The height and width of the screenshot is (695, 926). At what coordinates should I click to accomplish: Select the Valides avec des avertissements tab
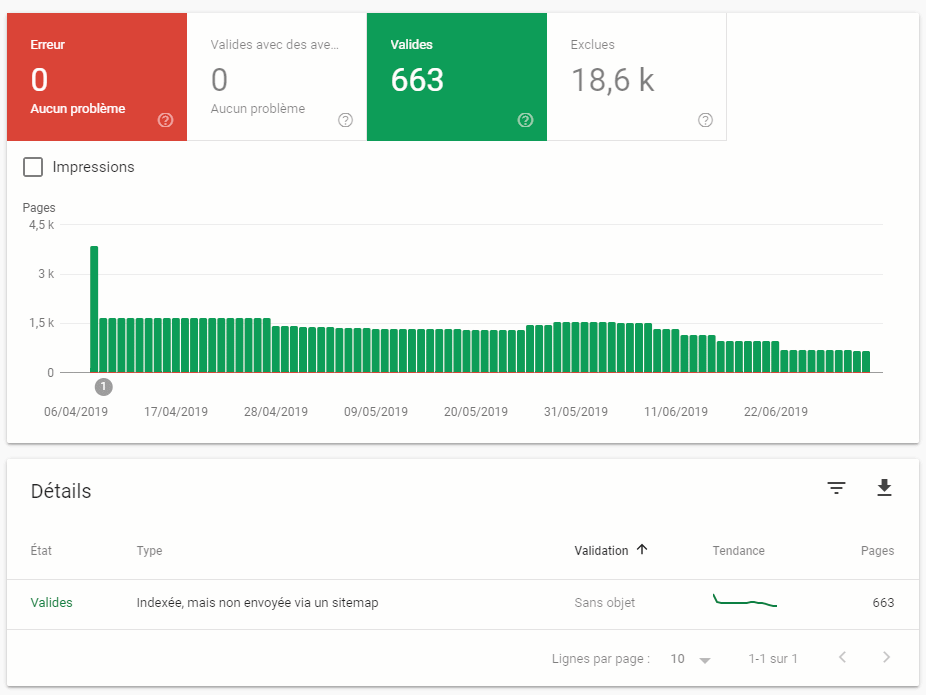tap(276, 77)
